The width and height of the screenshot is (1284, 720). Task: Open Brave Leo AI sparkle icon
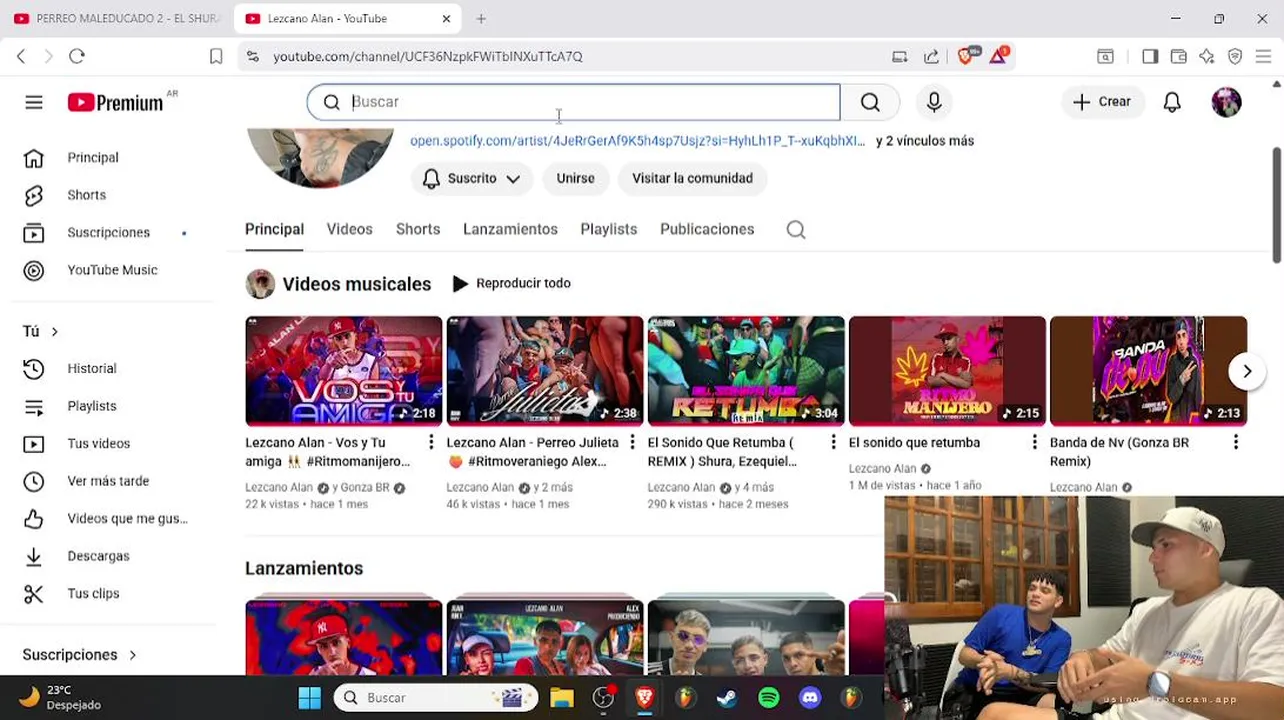1207,57
